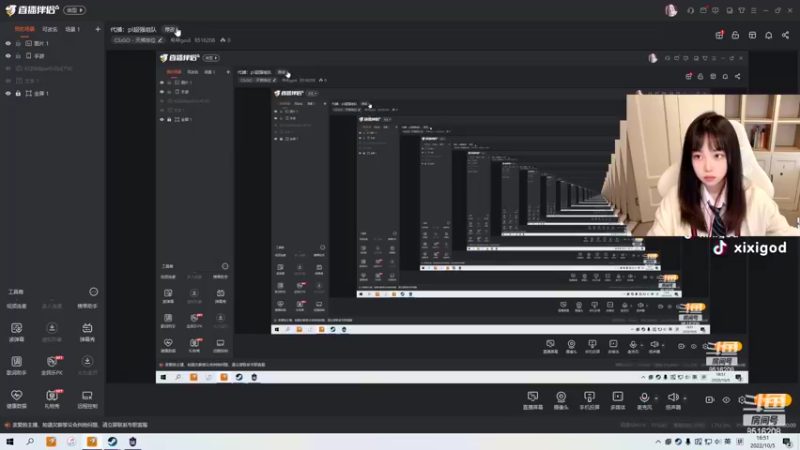The width and height of the screenshot is (800, 450).
Task: Expand the speaker options arrow
Action: pos(685,398)
